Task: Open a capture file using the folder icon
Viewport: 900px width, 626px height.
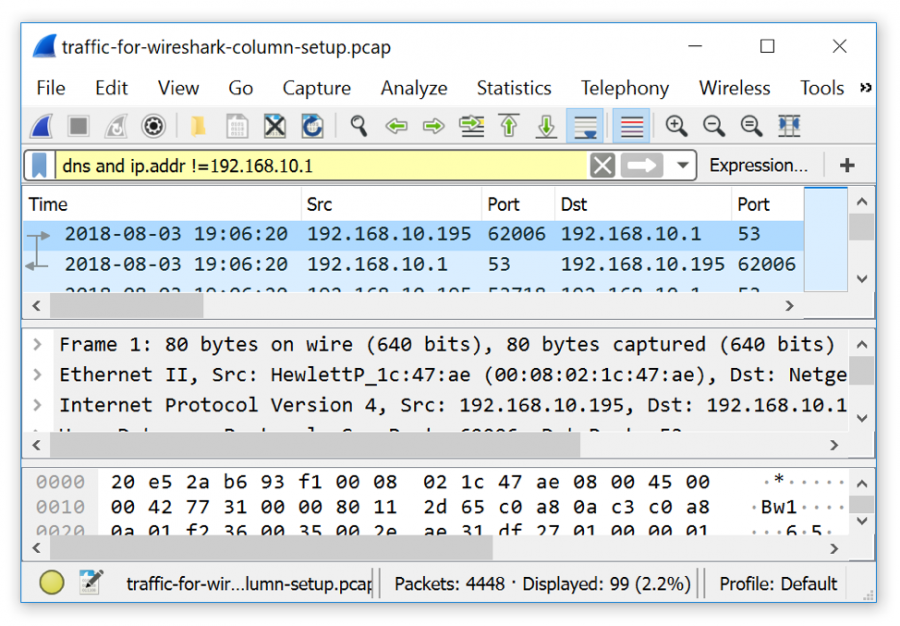Action: coord(198,125)
